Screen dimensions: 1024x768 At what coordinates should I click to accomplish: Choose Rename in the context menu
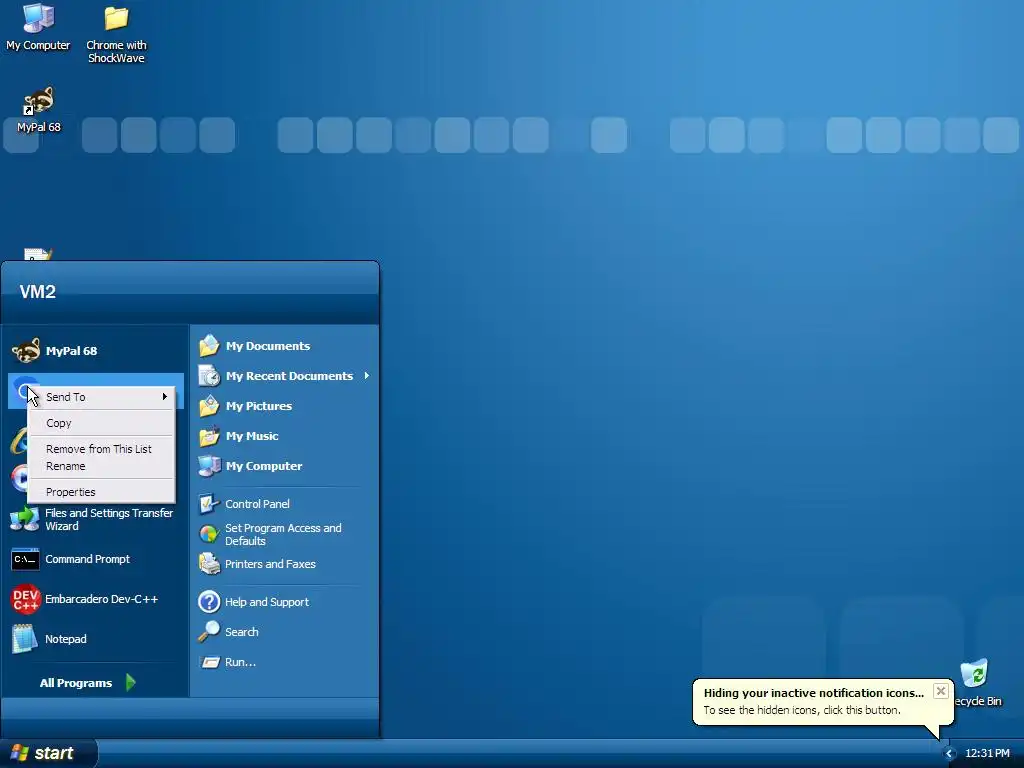(x=101, y=466)
